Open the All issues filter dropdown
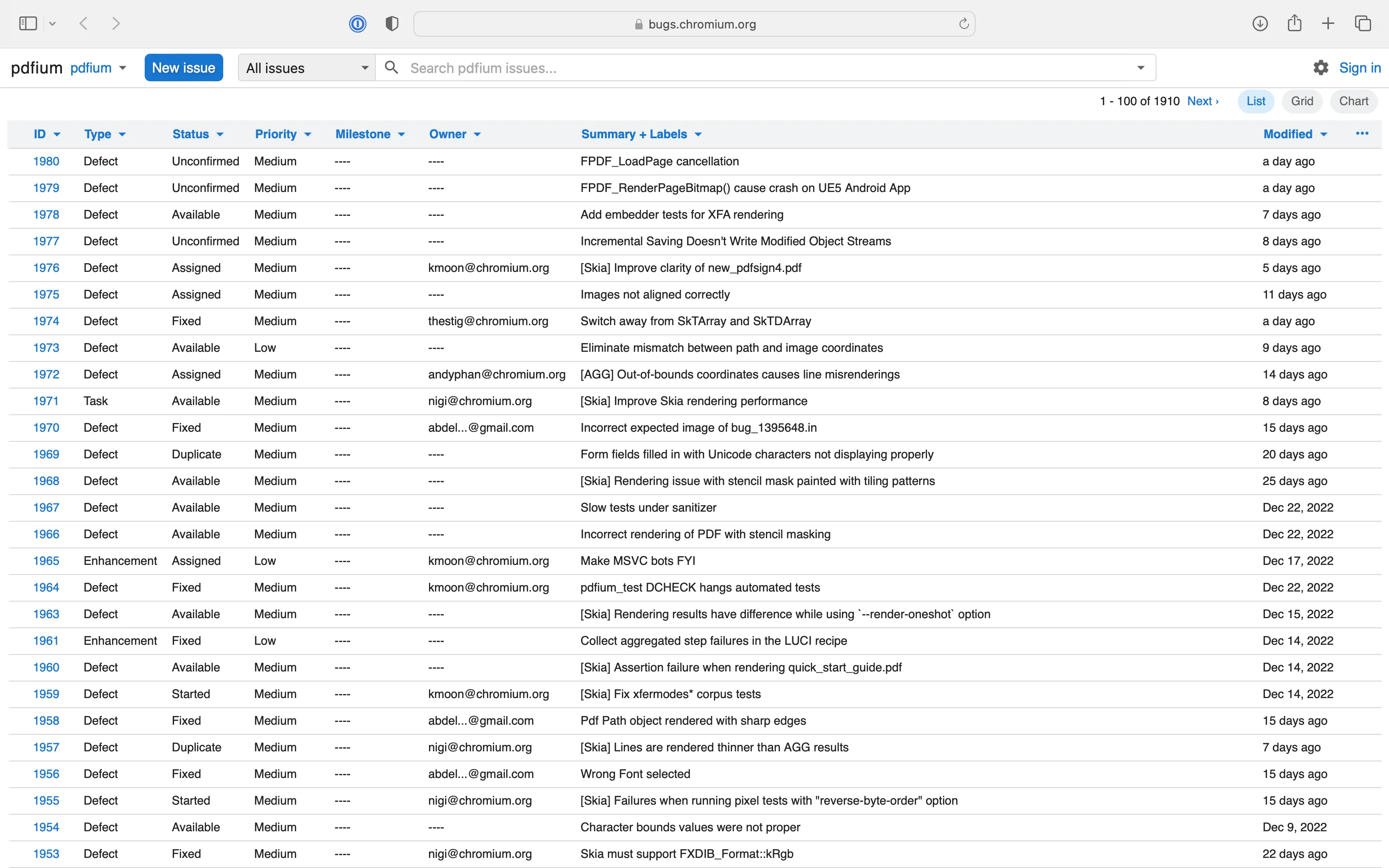Viewport: 1389px width, 868px height. tap(306, 67)
